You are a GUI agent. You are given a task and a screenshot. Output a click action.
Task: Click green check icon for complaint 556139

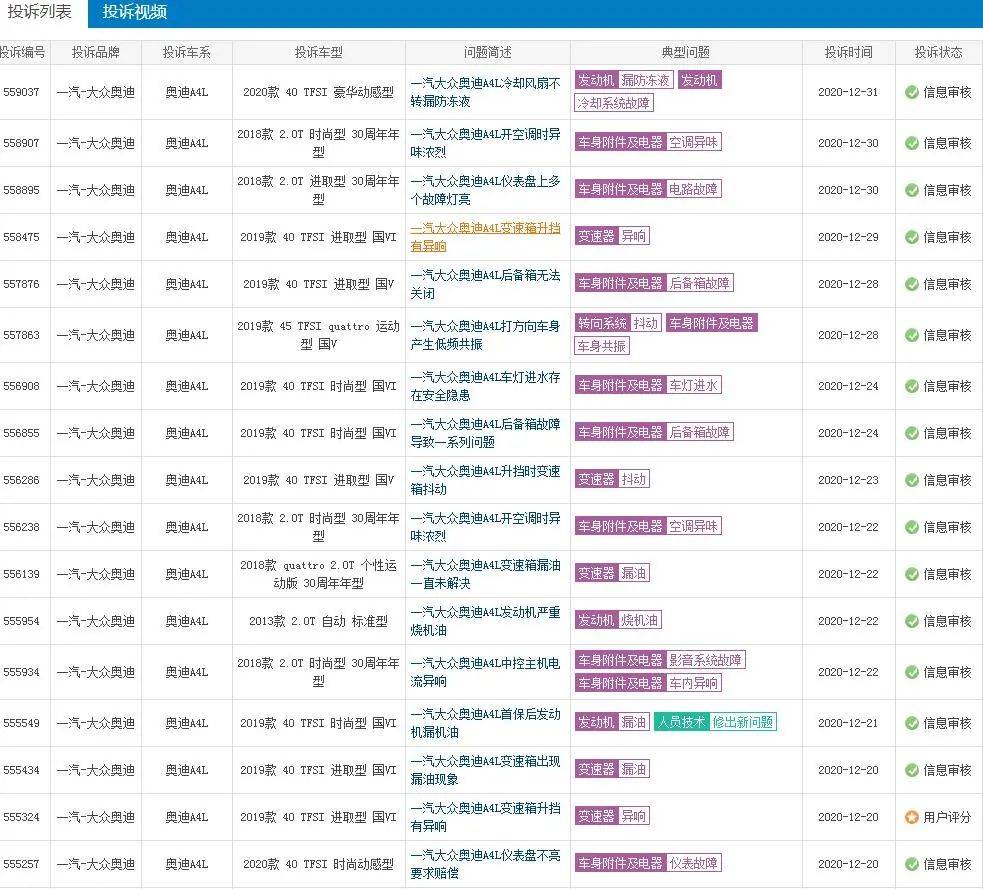tap(911, 574)
